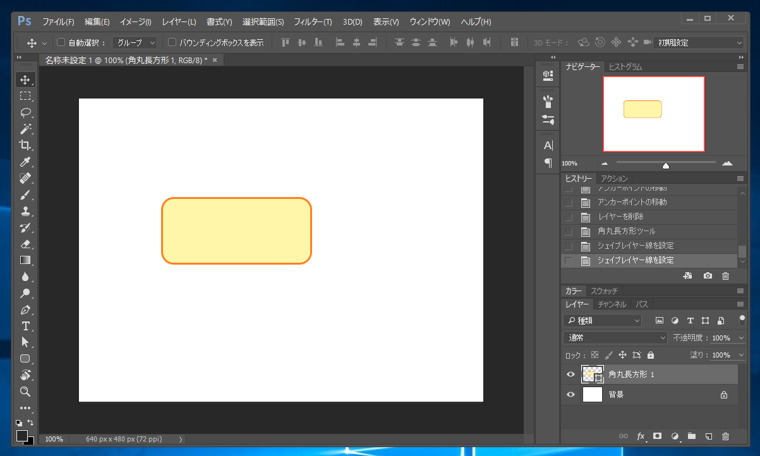760x456 pixels.
Task: Hide the 角丸長方形 1 layer
Action: (x=571, y=375)
